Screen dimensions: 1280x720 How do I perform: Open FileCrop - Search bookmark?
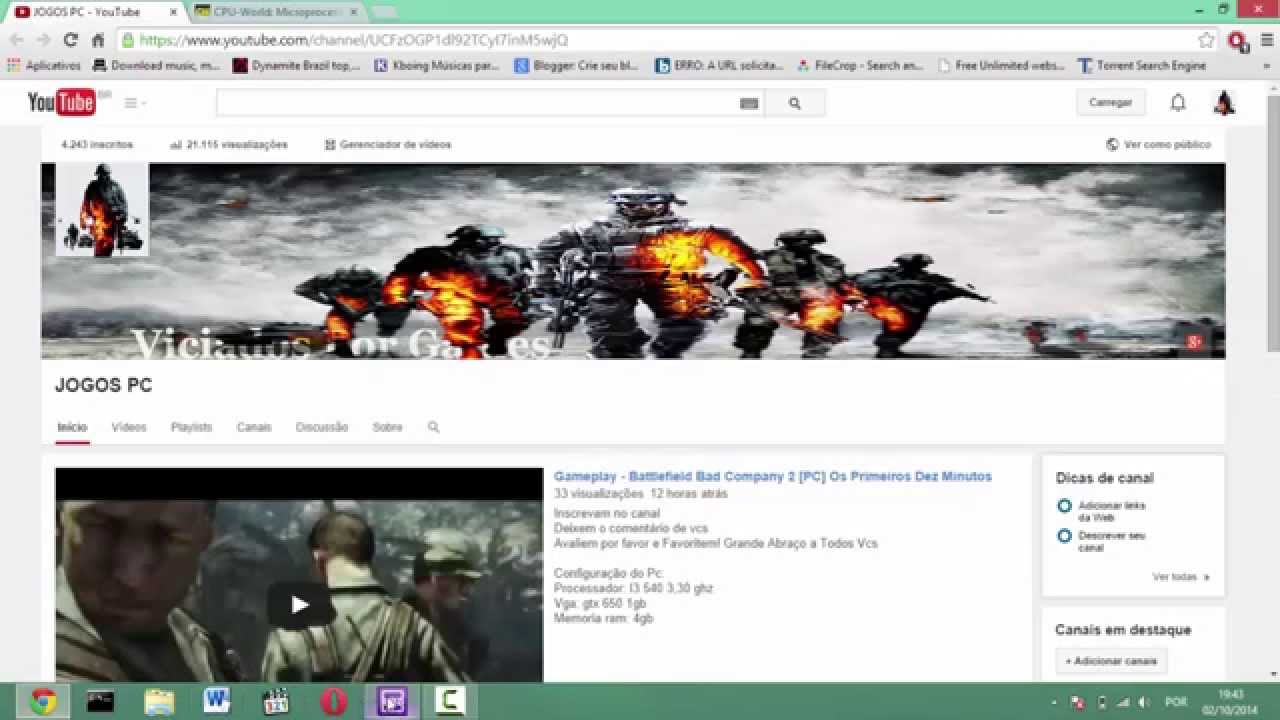coord(860,66)
